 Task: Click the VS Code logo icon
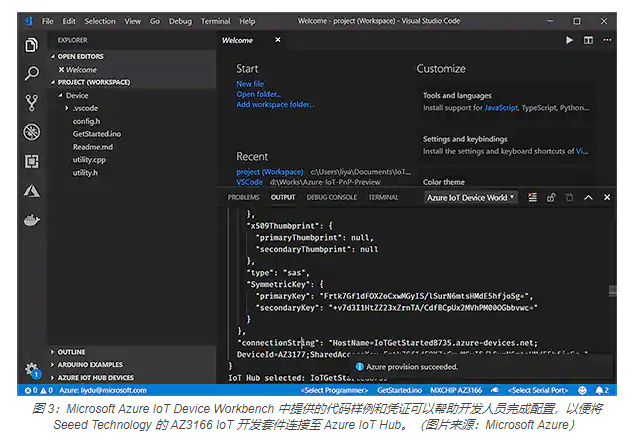[x=28, y=21]
